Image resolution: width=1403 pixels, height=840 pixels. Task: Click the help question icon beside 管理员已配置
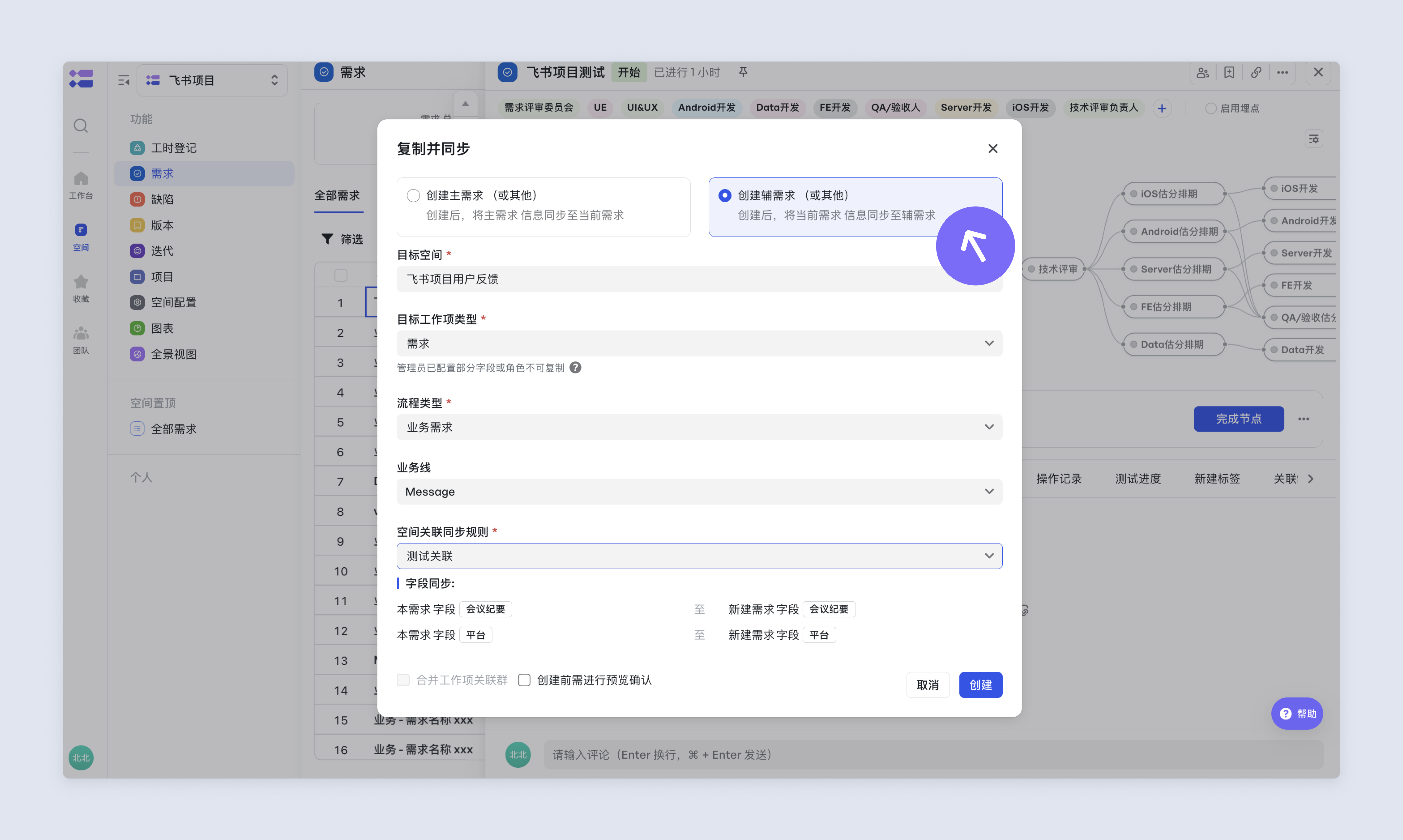575,368
